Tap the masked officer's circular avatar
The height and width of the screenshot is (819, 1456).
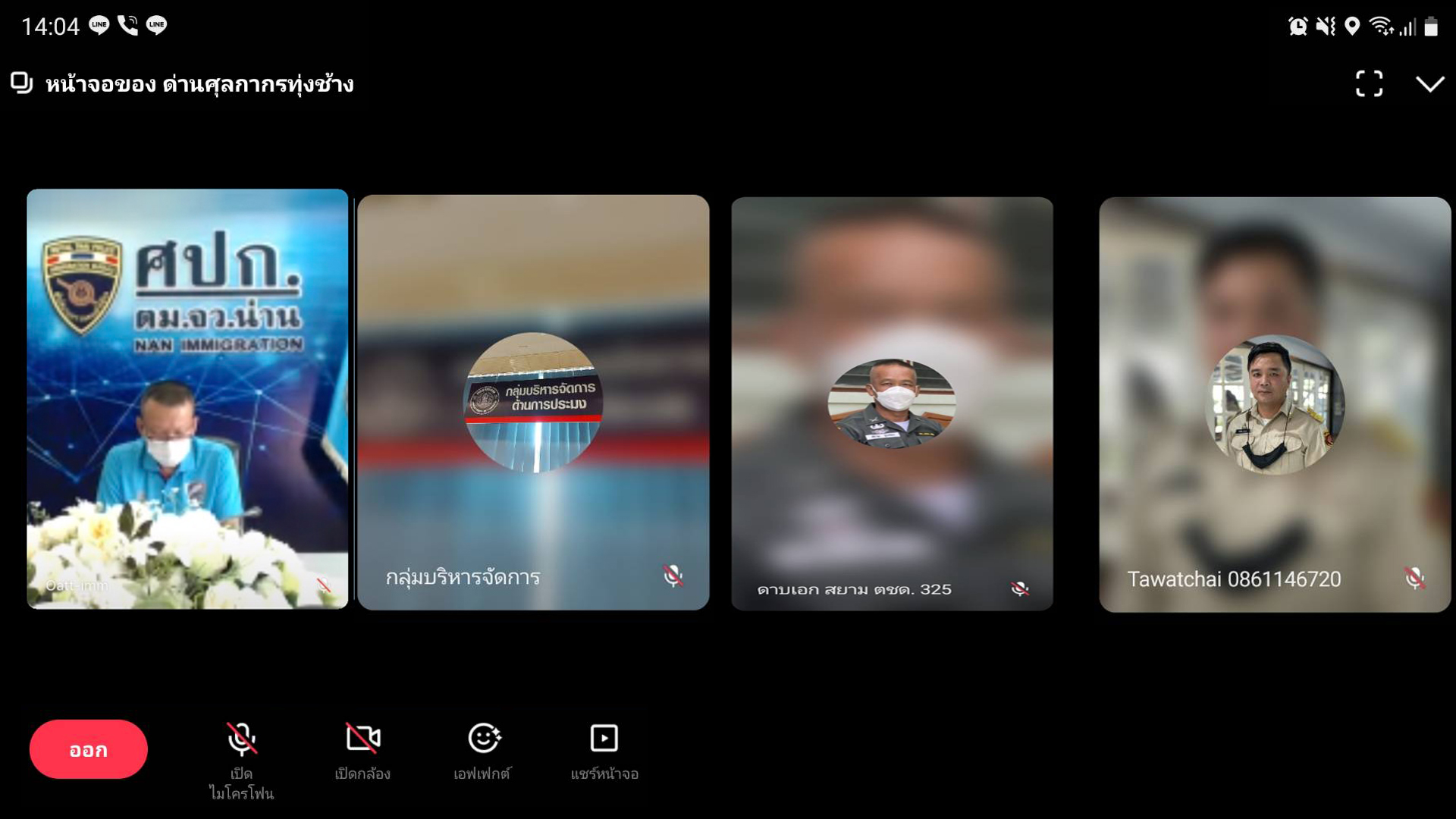tap(892, 403)
